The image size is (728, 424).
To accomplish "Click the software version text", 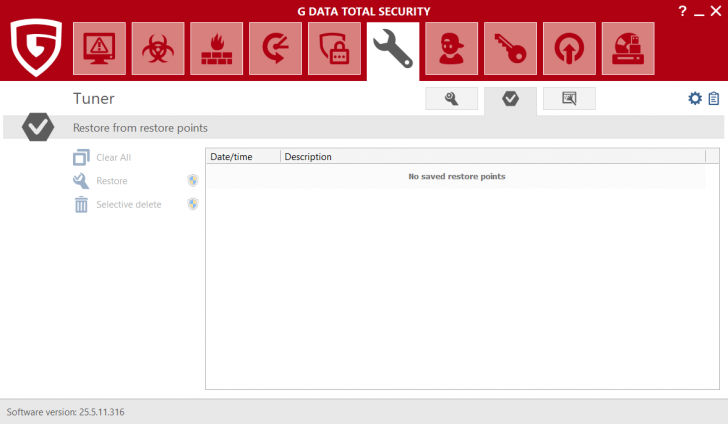I will coord(65,412).
